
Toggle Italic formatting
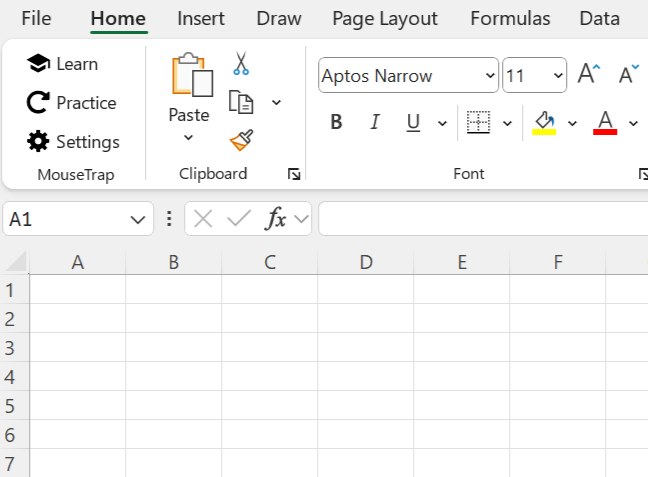point(375,122)
